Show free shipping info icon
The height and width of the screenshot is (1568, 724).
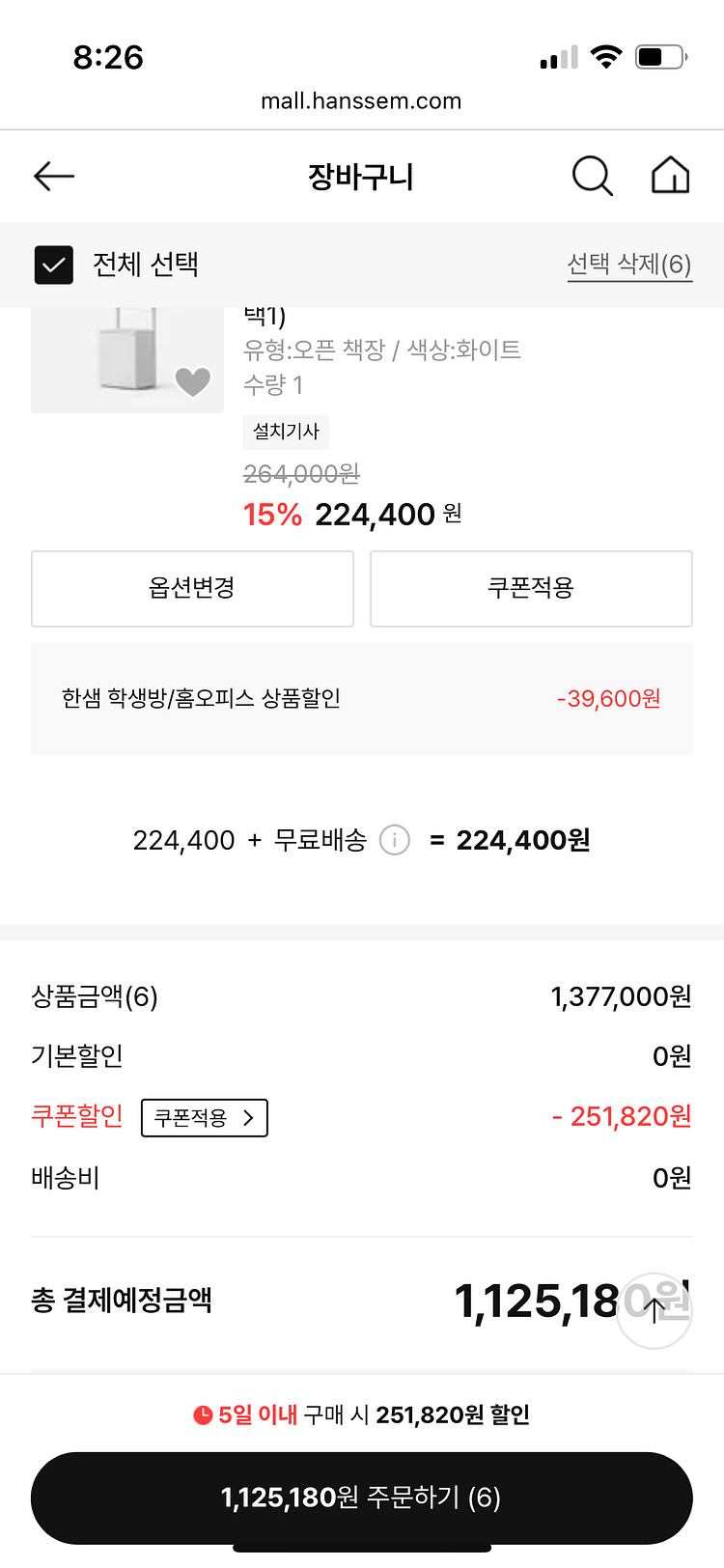tap(394, 840)
